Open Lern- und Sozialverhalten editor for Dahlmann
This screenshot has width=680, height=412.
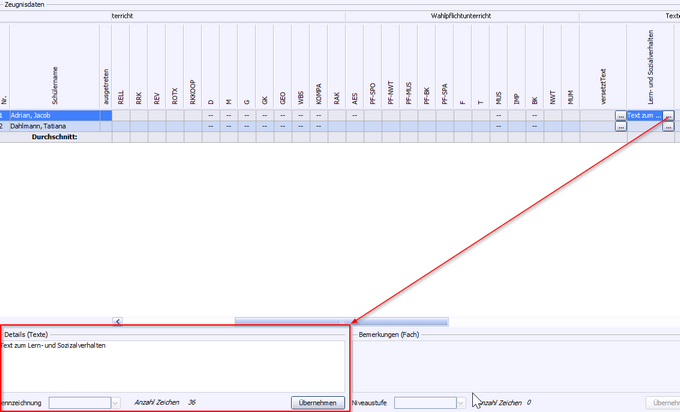pos(668,127)
